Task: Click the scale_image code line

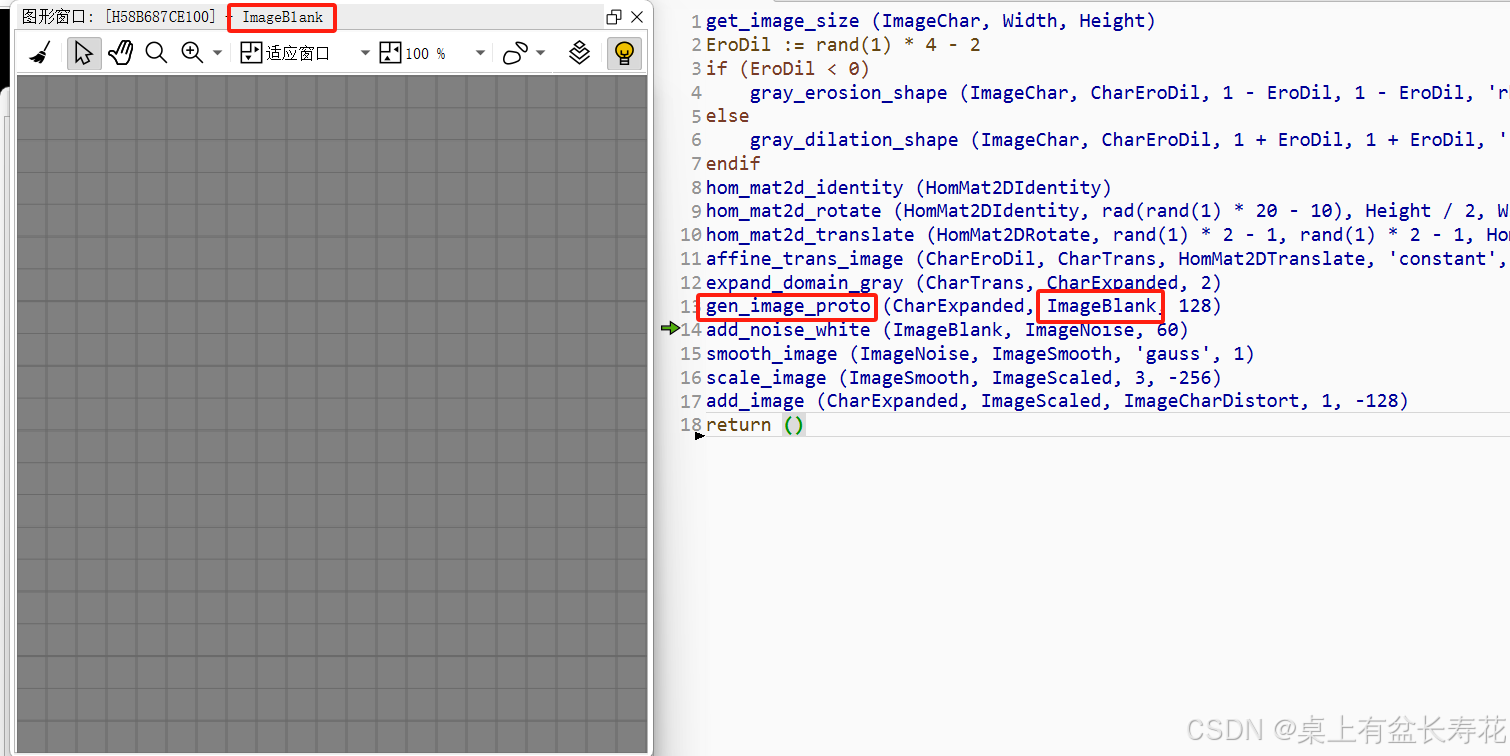Action: tap(963, 378)
